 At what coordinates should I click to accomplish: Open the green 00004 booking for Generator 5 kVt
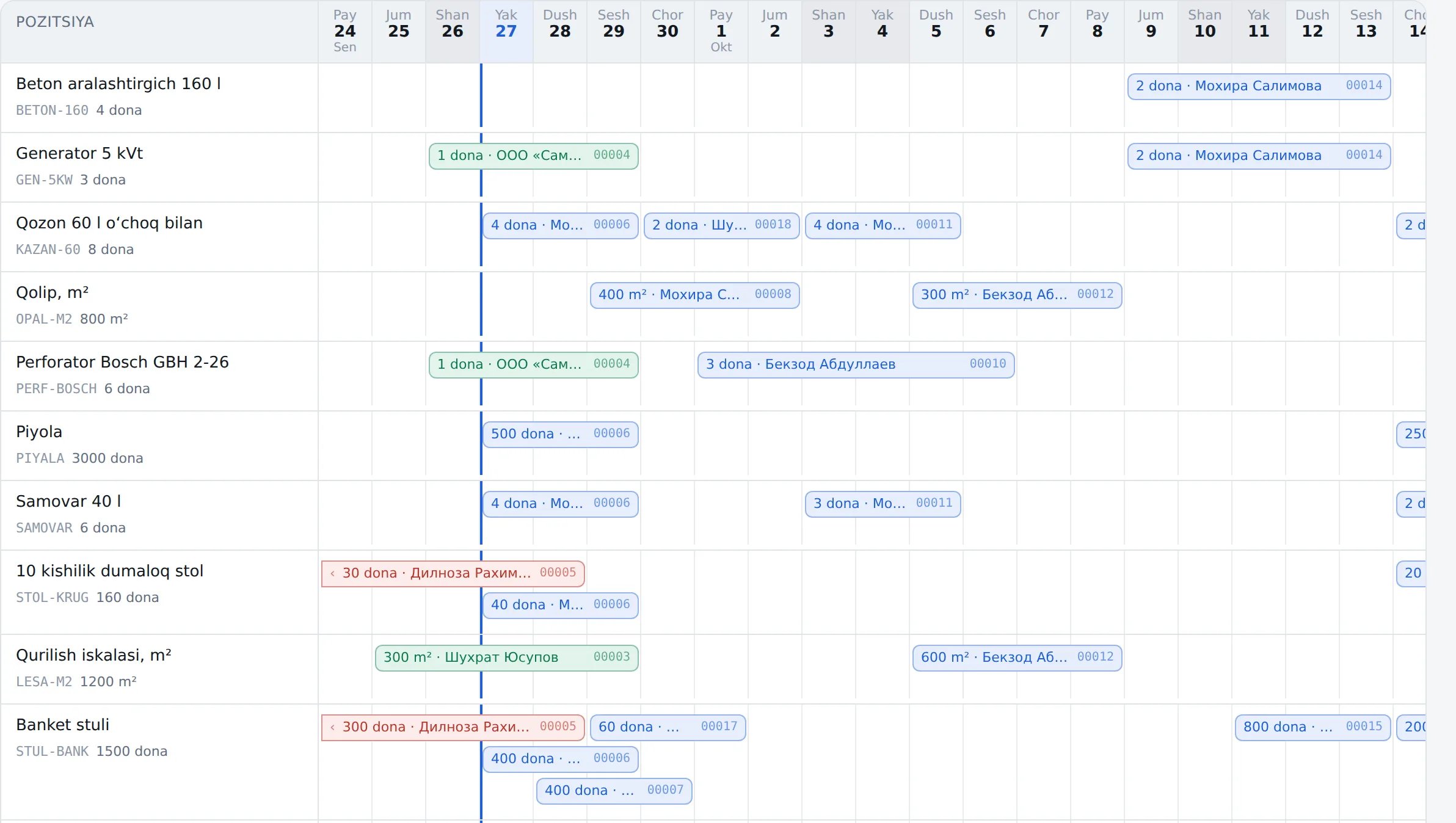[534, 156]
